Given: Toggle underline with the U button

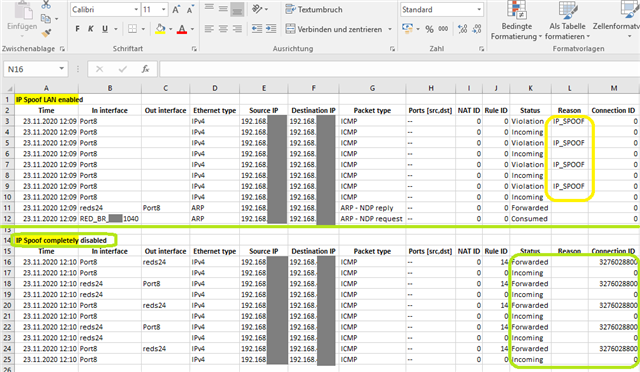Looking at the screenshot, I should tap(105, 29).
